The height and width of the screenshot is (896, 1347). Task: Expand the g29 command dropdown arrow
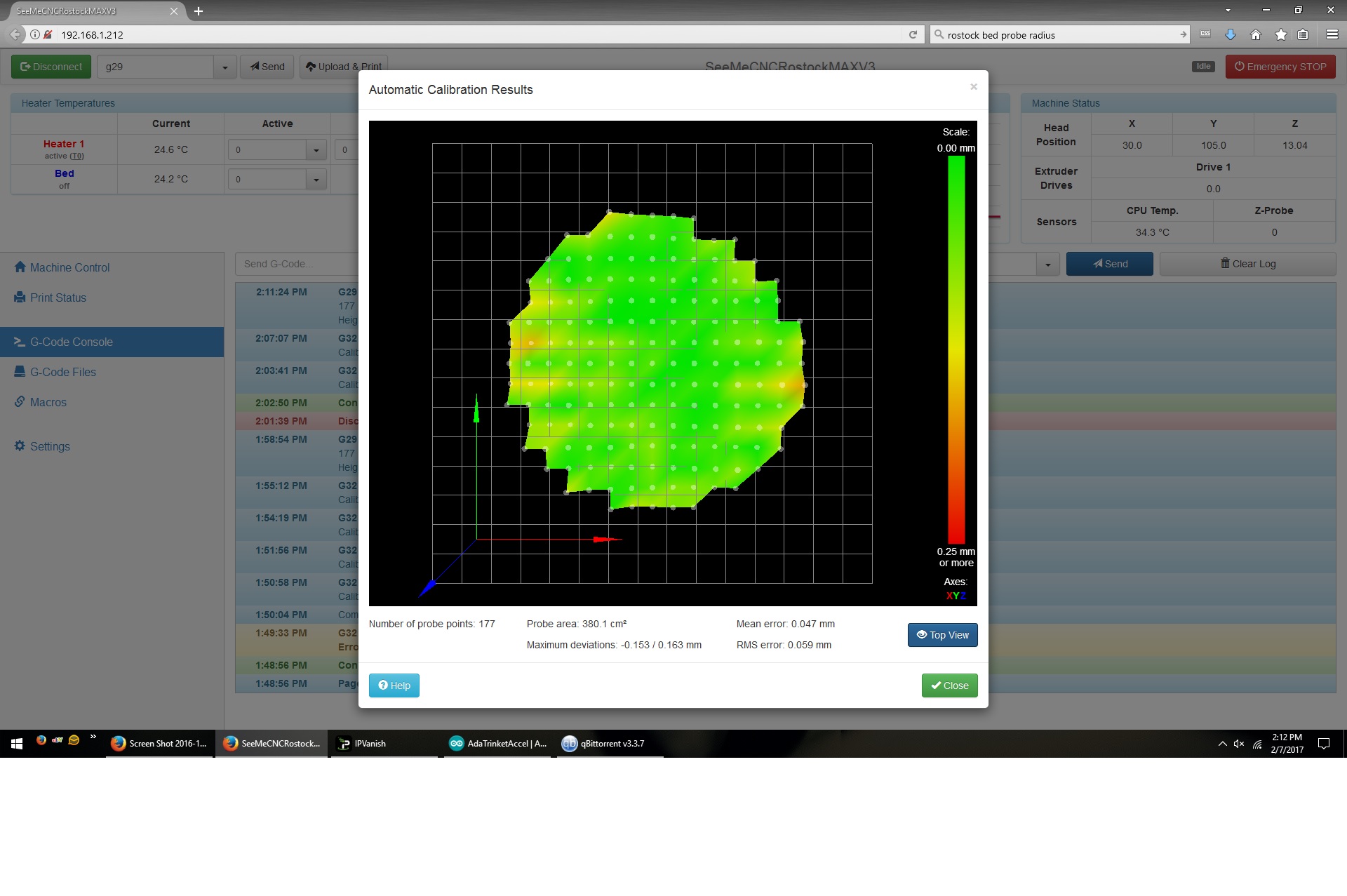pyautogui.click(x=224, y=67)
